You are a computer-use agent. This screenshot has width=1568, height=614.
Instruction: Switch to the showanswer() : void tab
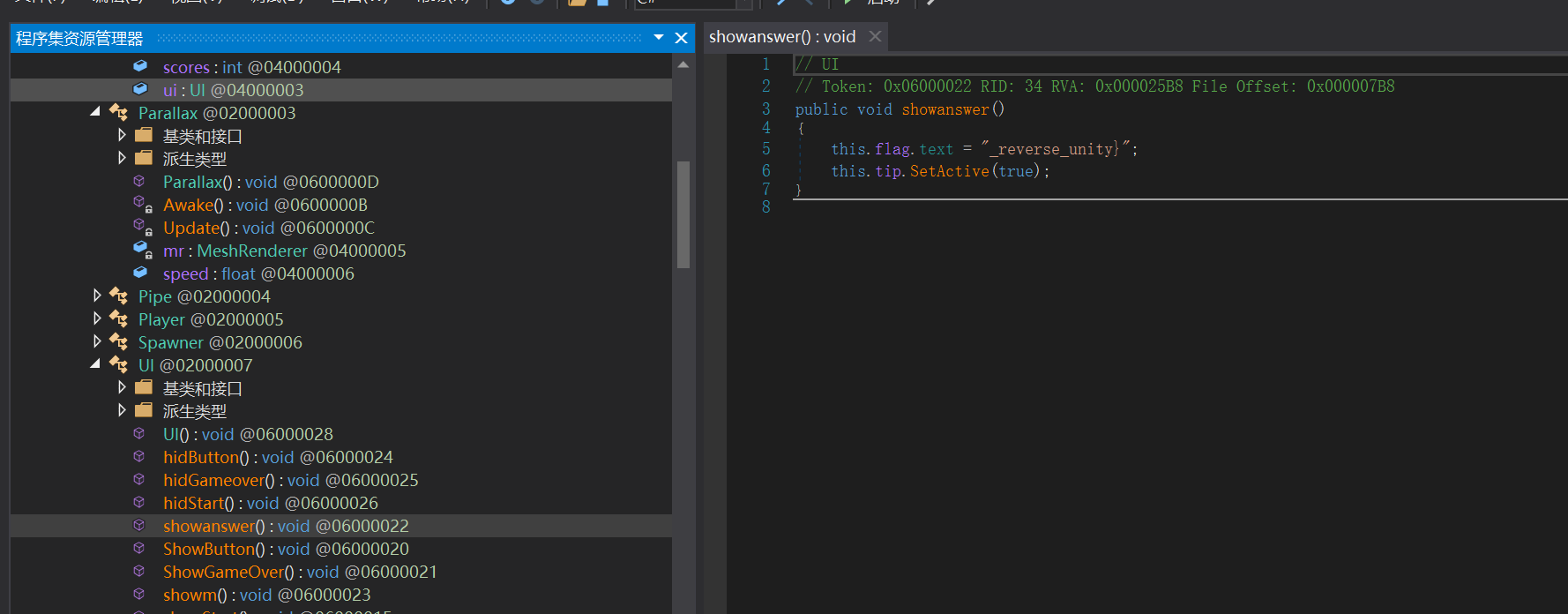781,37
